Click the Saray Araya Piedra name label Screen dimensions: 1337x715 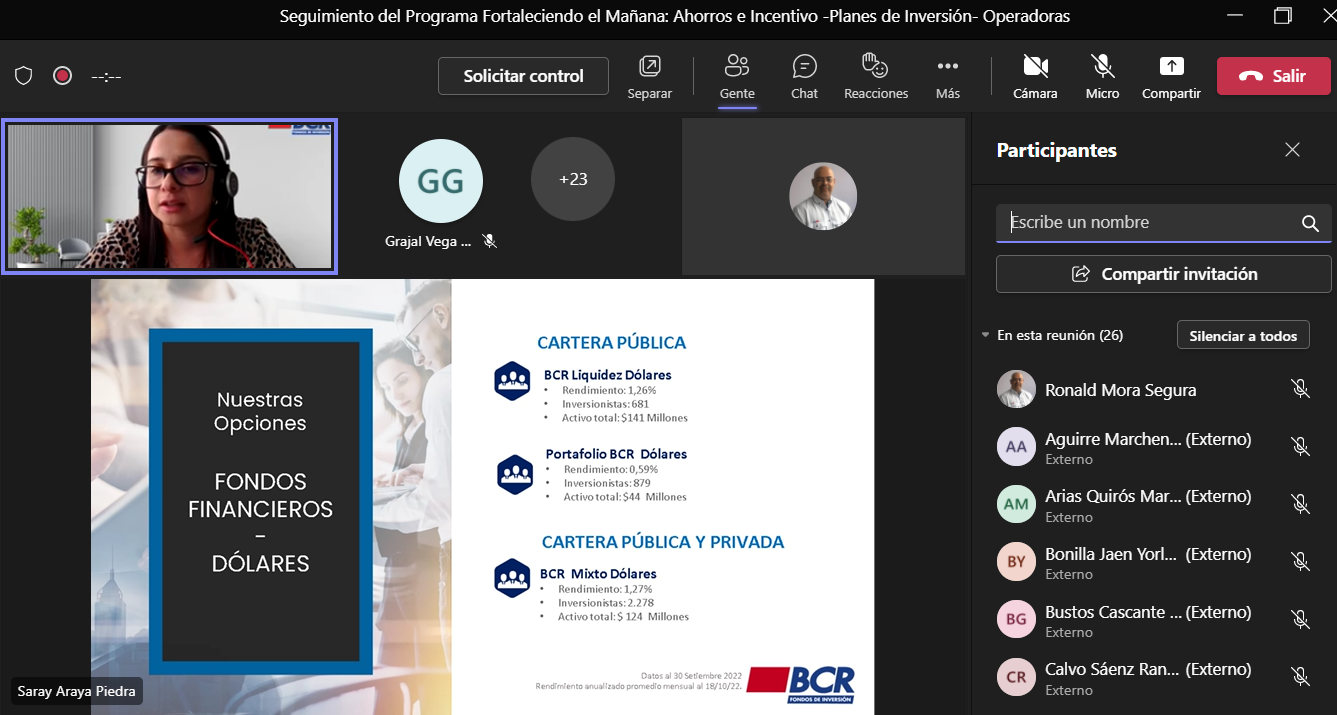[76, 691]
